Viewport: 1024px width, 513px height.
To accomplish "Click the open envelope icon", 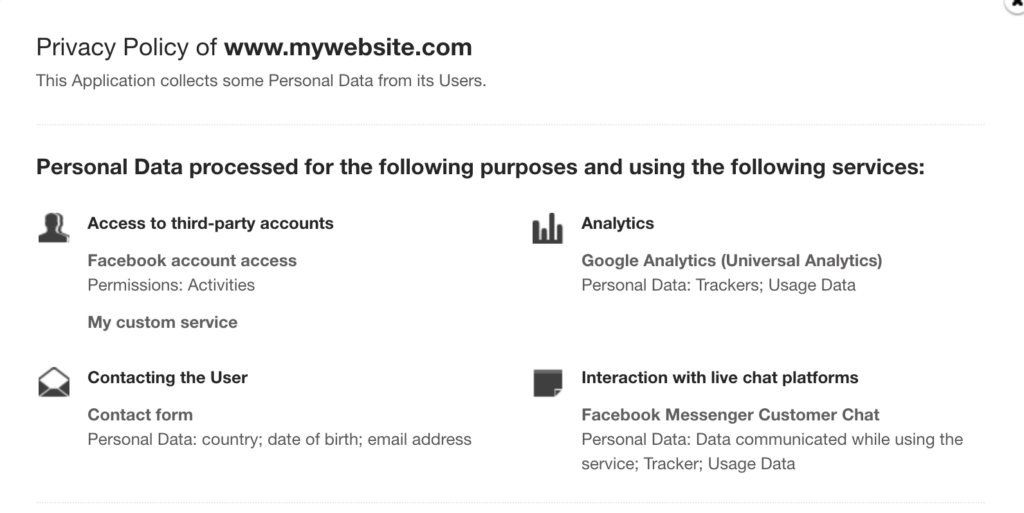I will pos(53,382).
